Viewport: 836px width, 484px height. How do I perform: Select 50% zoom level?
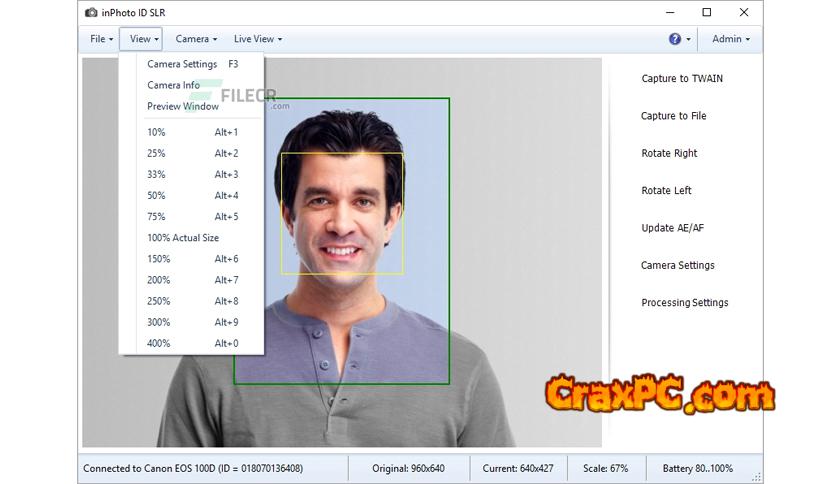(x=157, y=195)
